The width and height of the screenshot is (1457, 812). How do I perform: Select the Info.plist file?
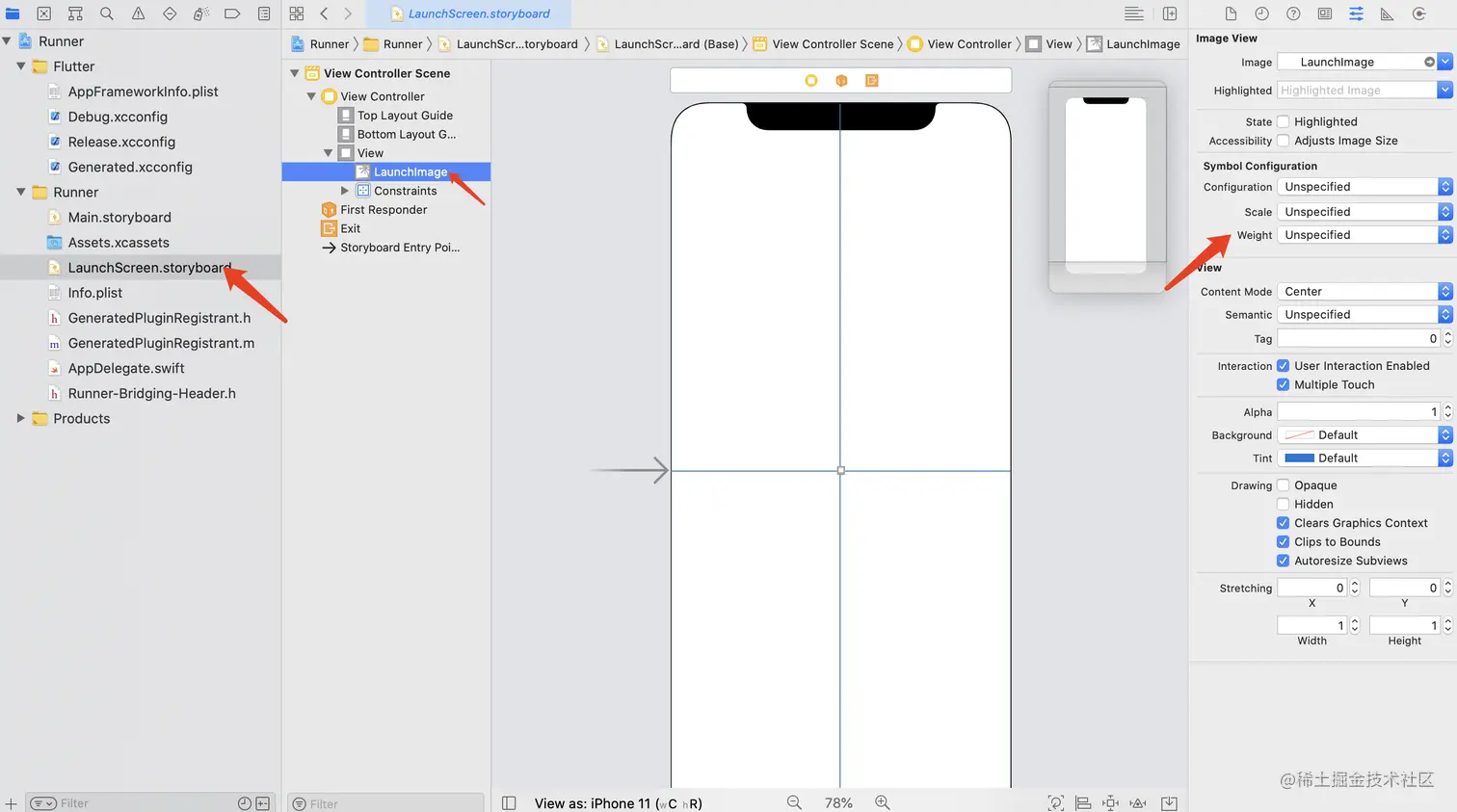[95, 293]
